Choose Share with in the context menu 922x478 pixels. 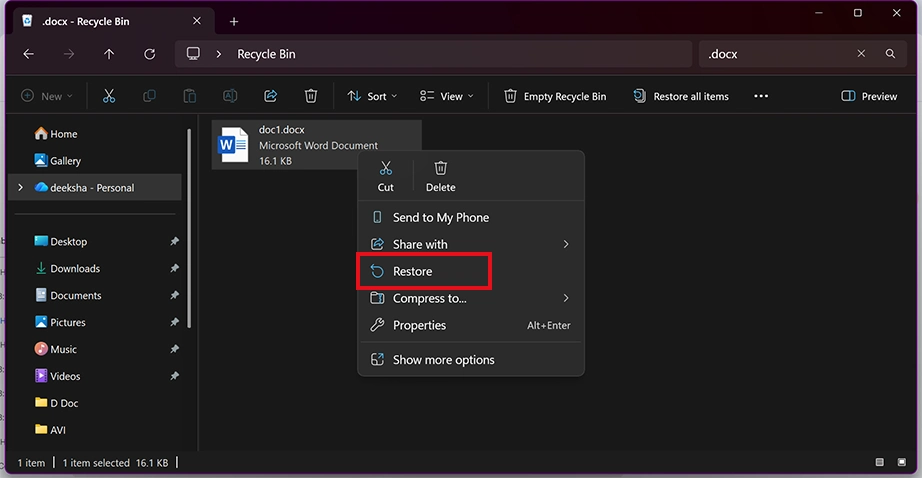point(471,244)
